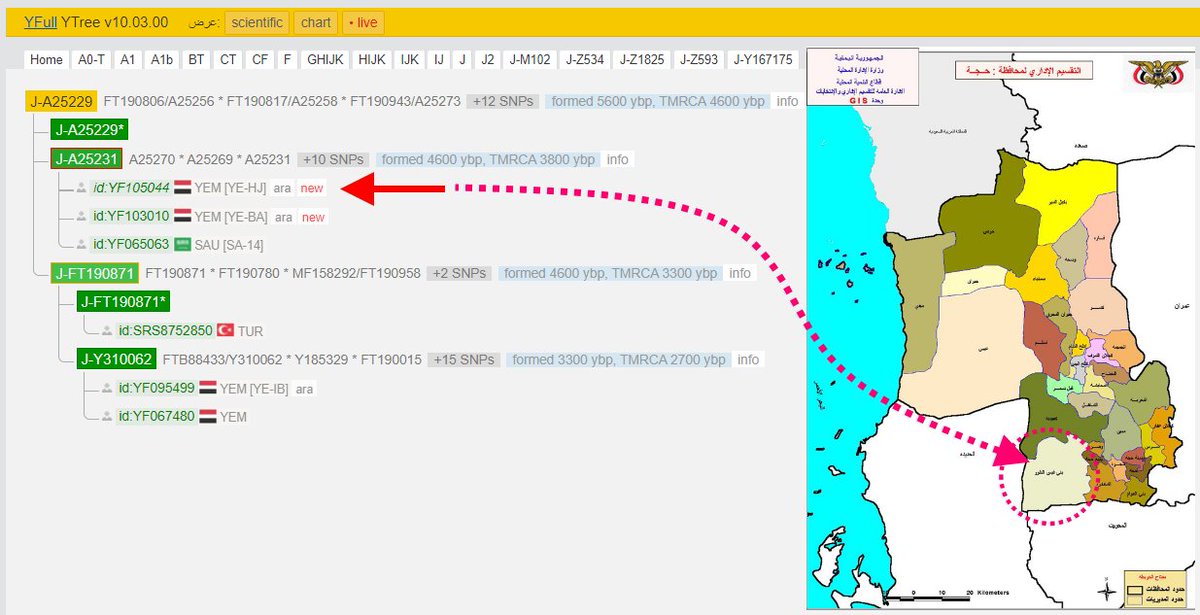The image size is (1200, 615).
Task: Open info for J-A25229
Action: 788,101
